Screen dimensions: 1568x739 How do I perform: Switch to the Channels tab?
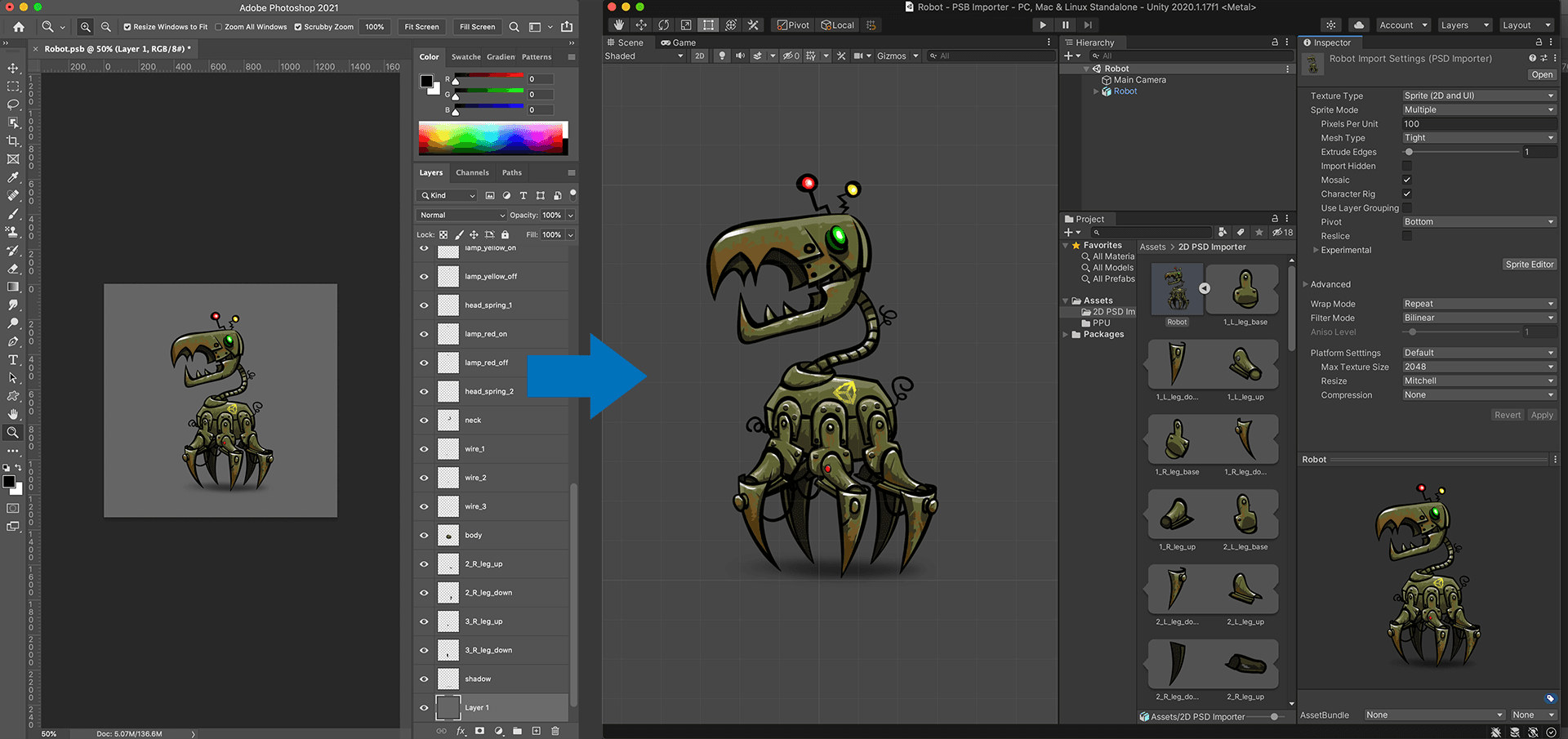click(472, 172)
